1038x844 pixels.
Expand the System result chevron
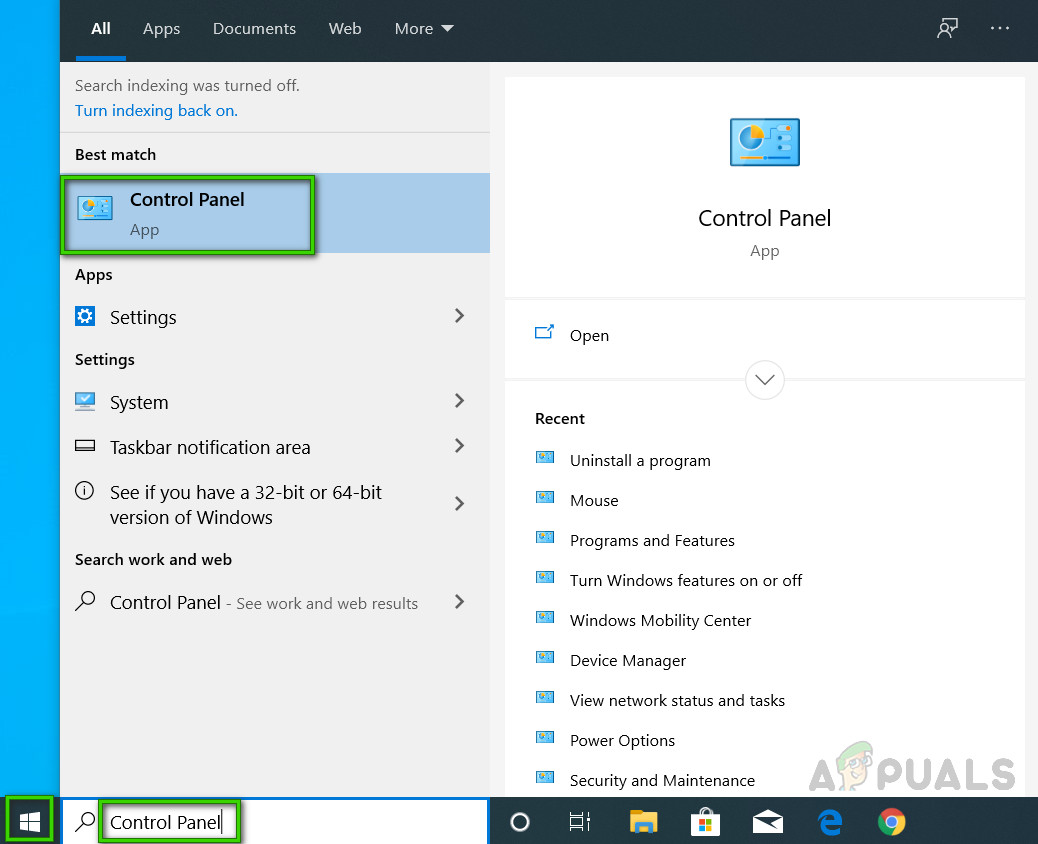[x=459, y=400]
